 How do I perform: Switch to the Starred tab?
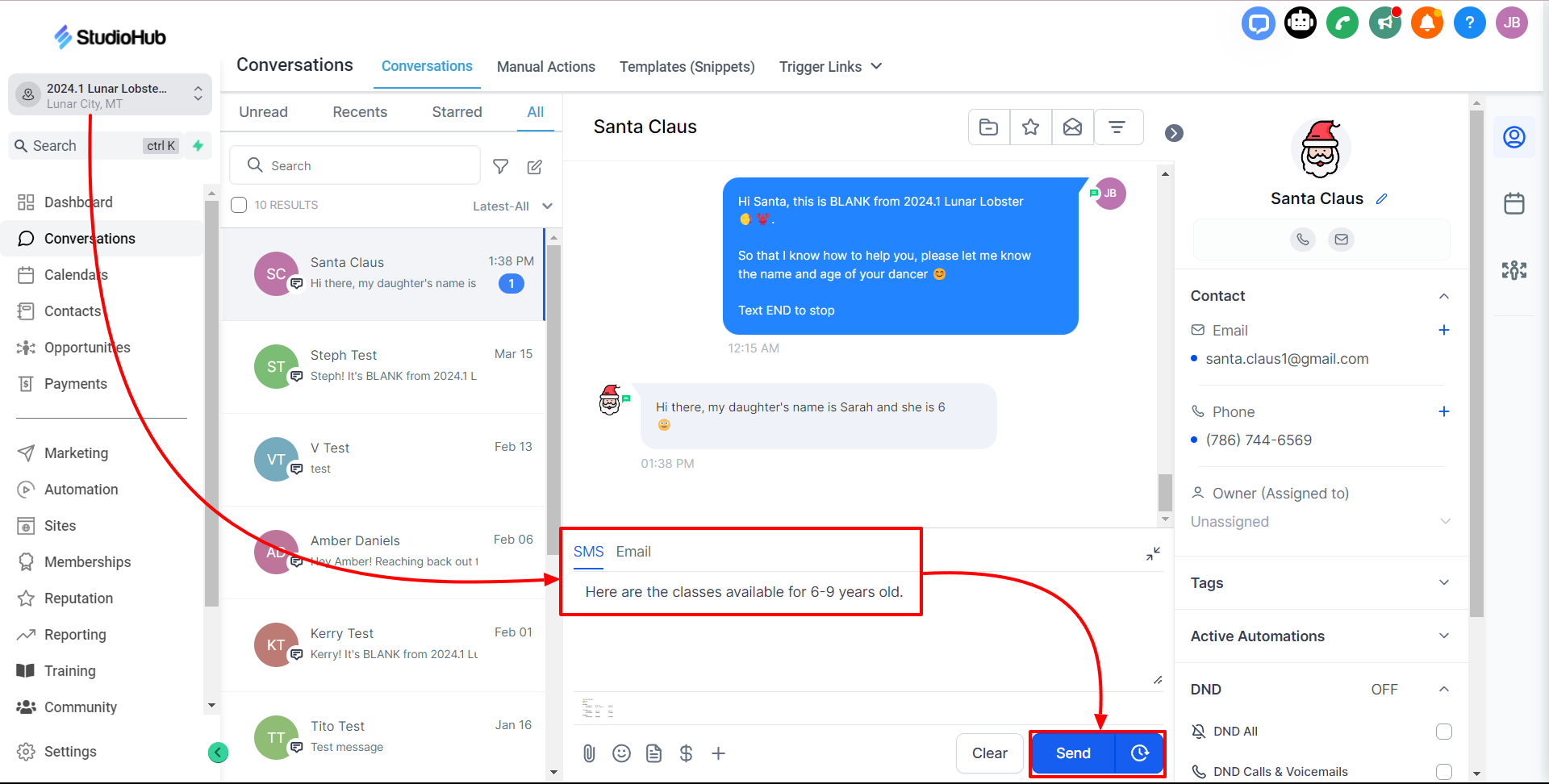457,112
